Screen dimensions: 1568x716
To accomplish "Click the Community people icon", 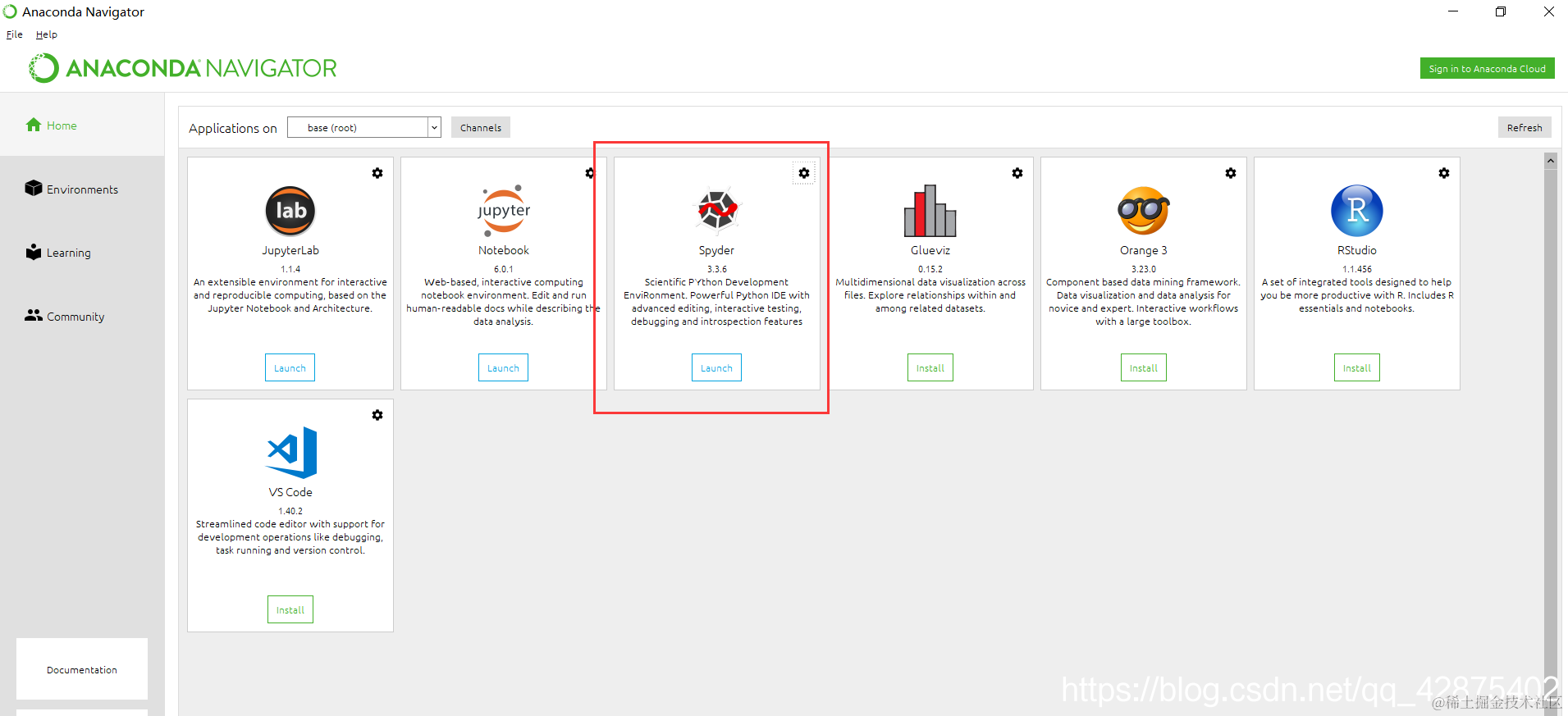I will tap(34, 315).
